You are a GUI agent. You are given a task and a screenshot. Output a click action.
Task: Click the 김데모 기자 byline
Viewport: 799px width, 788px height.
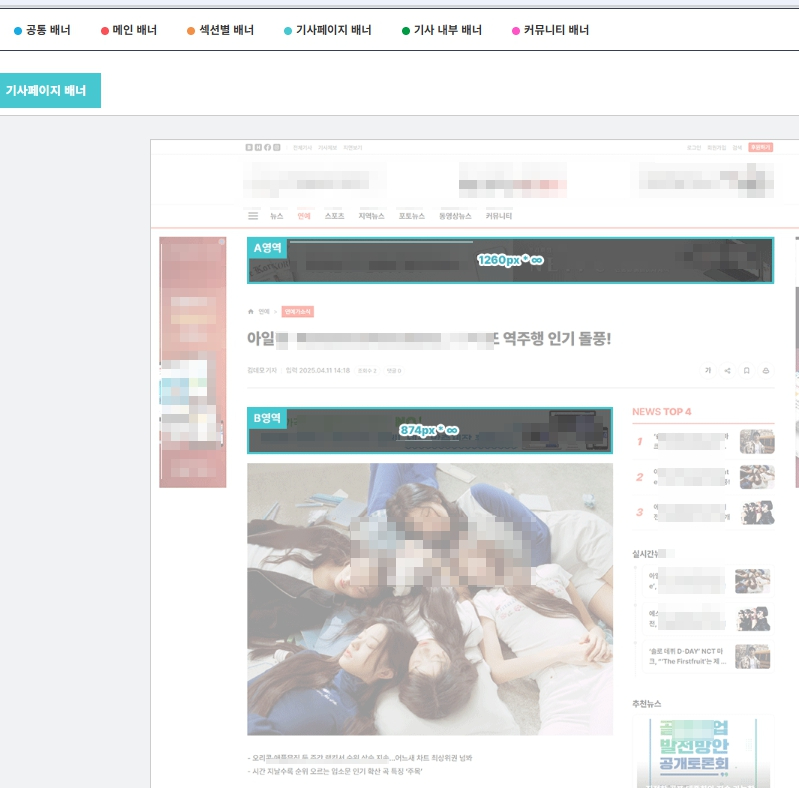(262, 371)
